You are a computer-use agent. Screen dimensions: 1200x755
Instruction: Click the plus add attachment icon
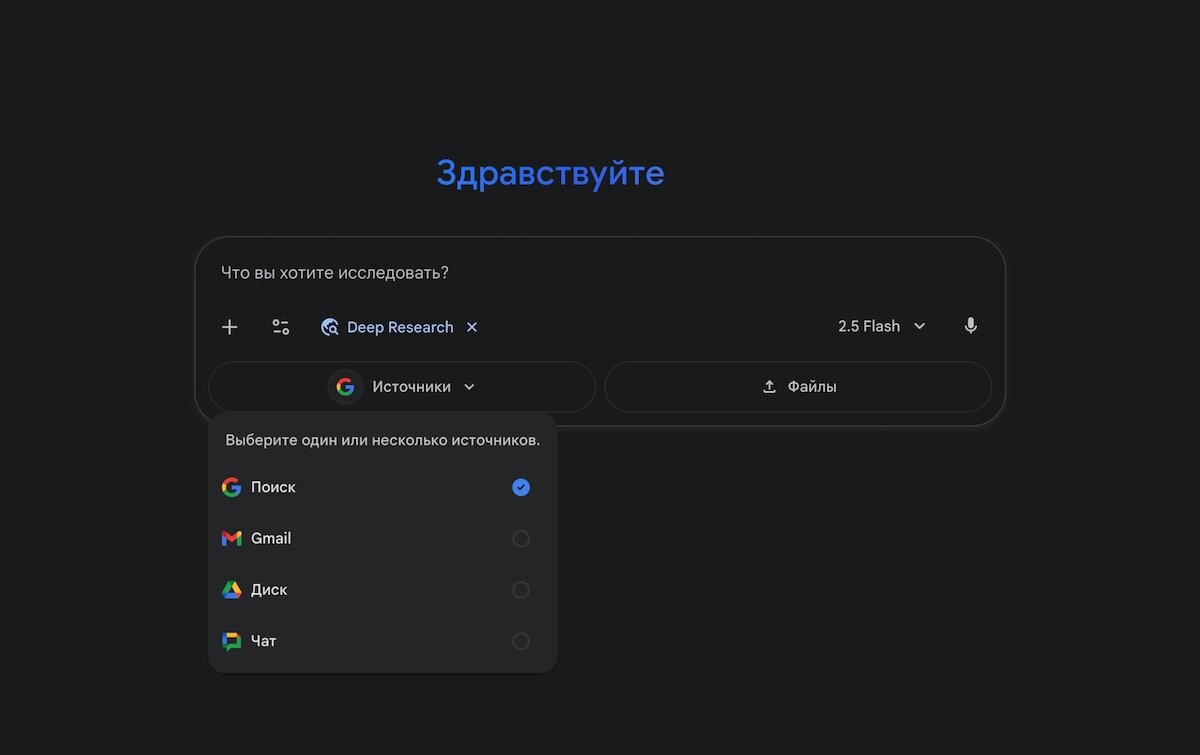pyautogui.click(x=230, y=327)
